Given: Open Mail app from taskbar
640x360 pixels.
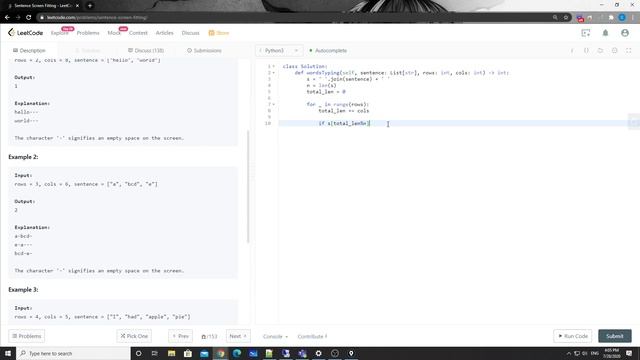Looking at the screenshot, I should coord(204,353).
